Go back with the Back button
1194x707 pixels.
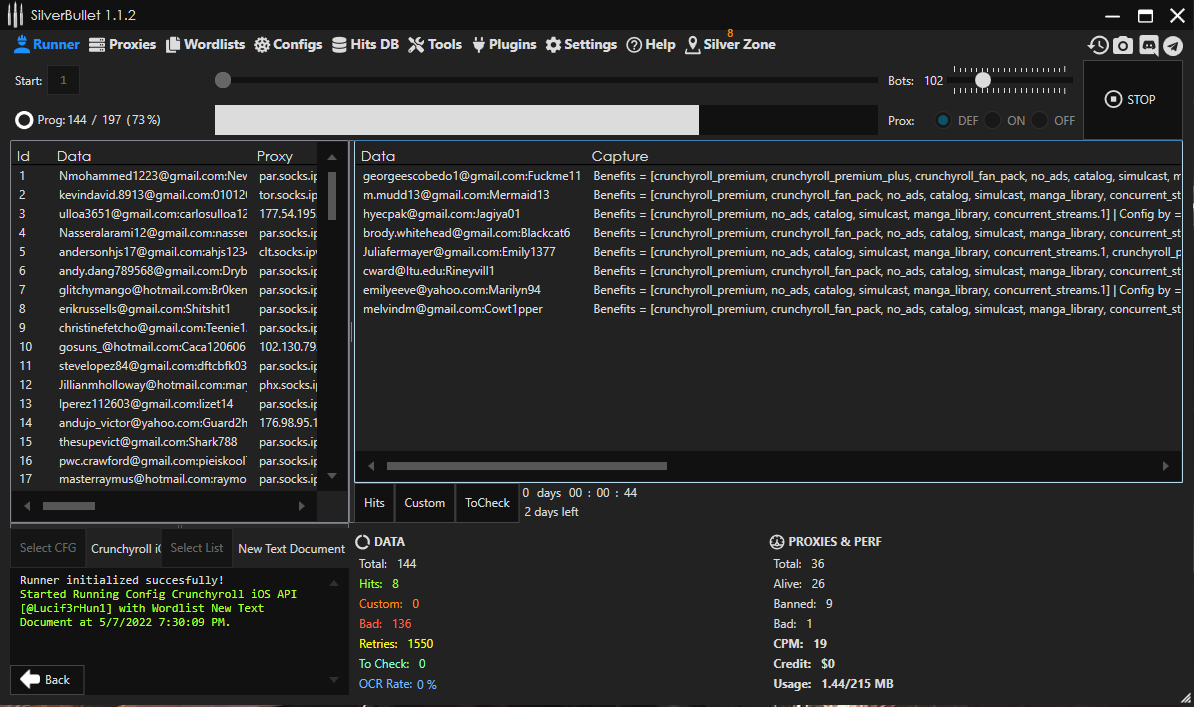pos(46,680)
